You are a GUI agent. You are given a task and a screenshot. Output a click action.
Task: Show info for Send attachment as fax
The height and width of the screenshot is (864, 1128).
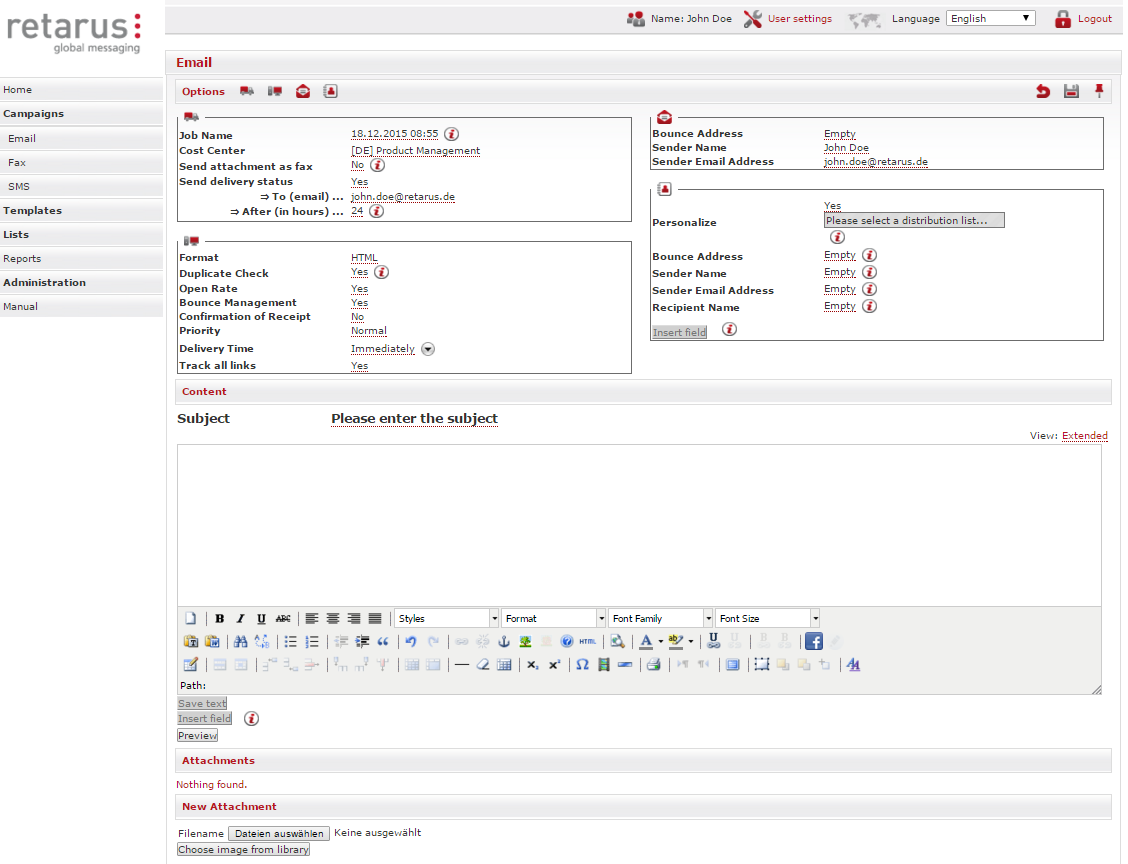[x=378, y=166]
